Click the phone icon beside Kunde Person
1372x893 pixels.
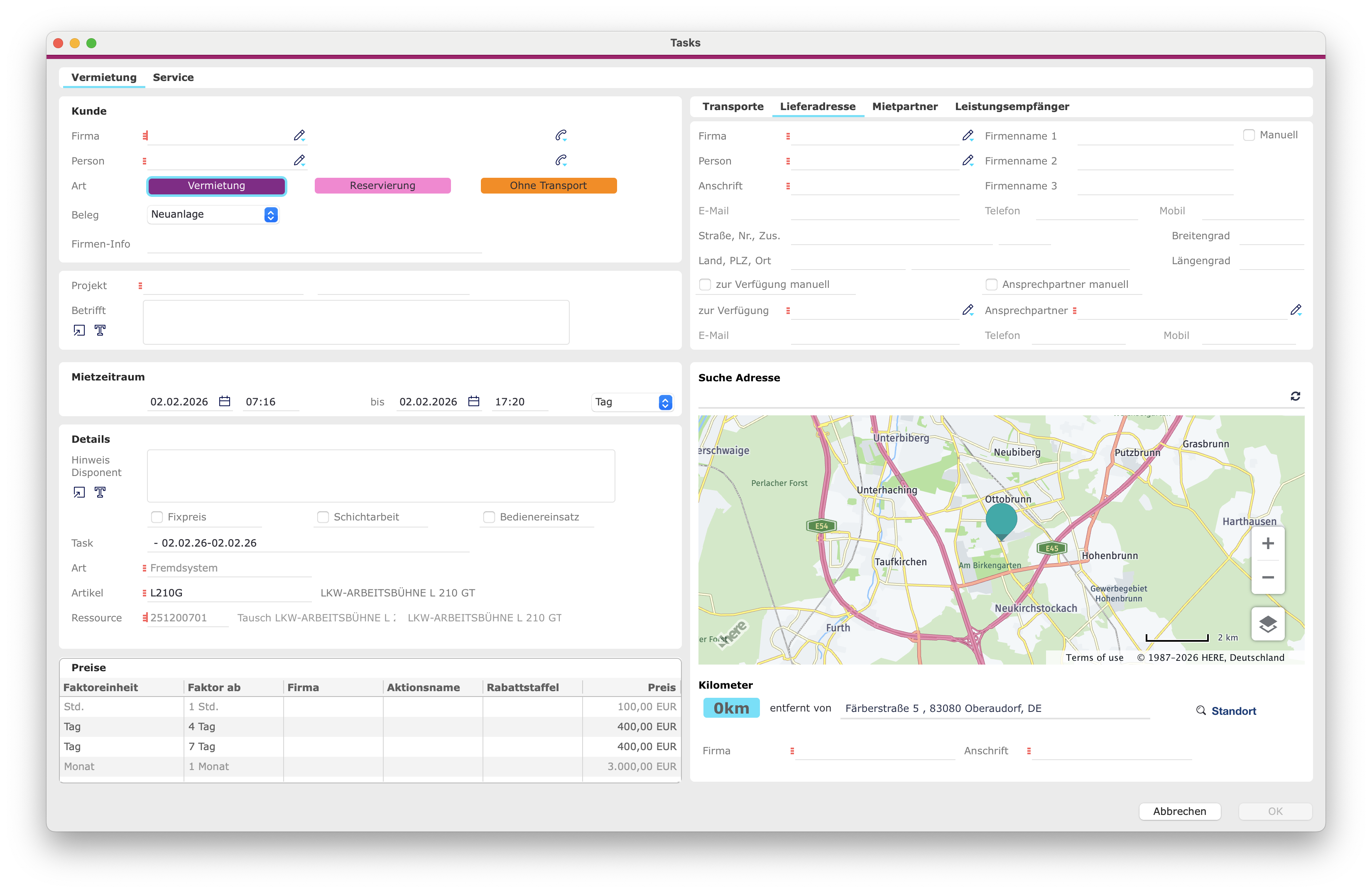561,160
